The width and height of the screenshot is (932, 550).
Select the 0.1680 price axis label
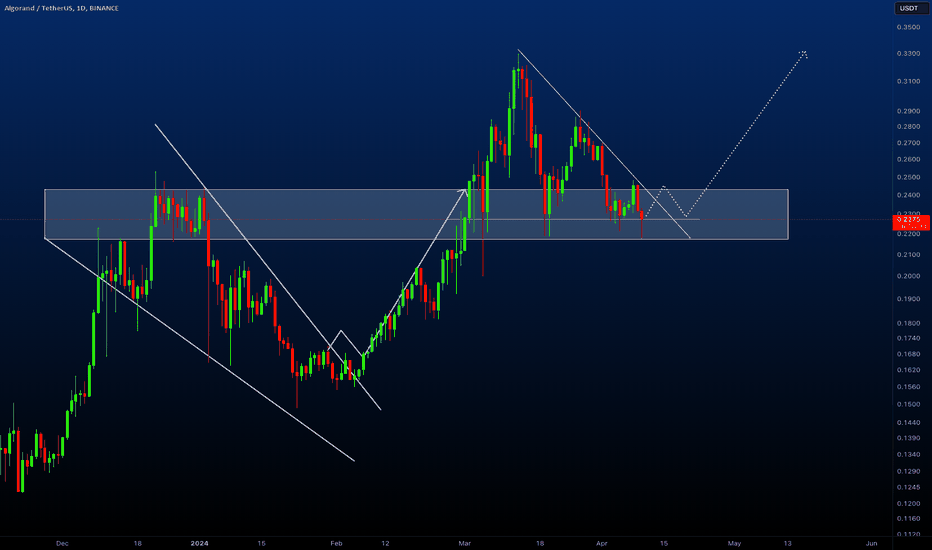click(908, 354)
